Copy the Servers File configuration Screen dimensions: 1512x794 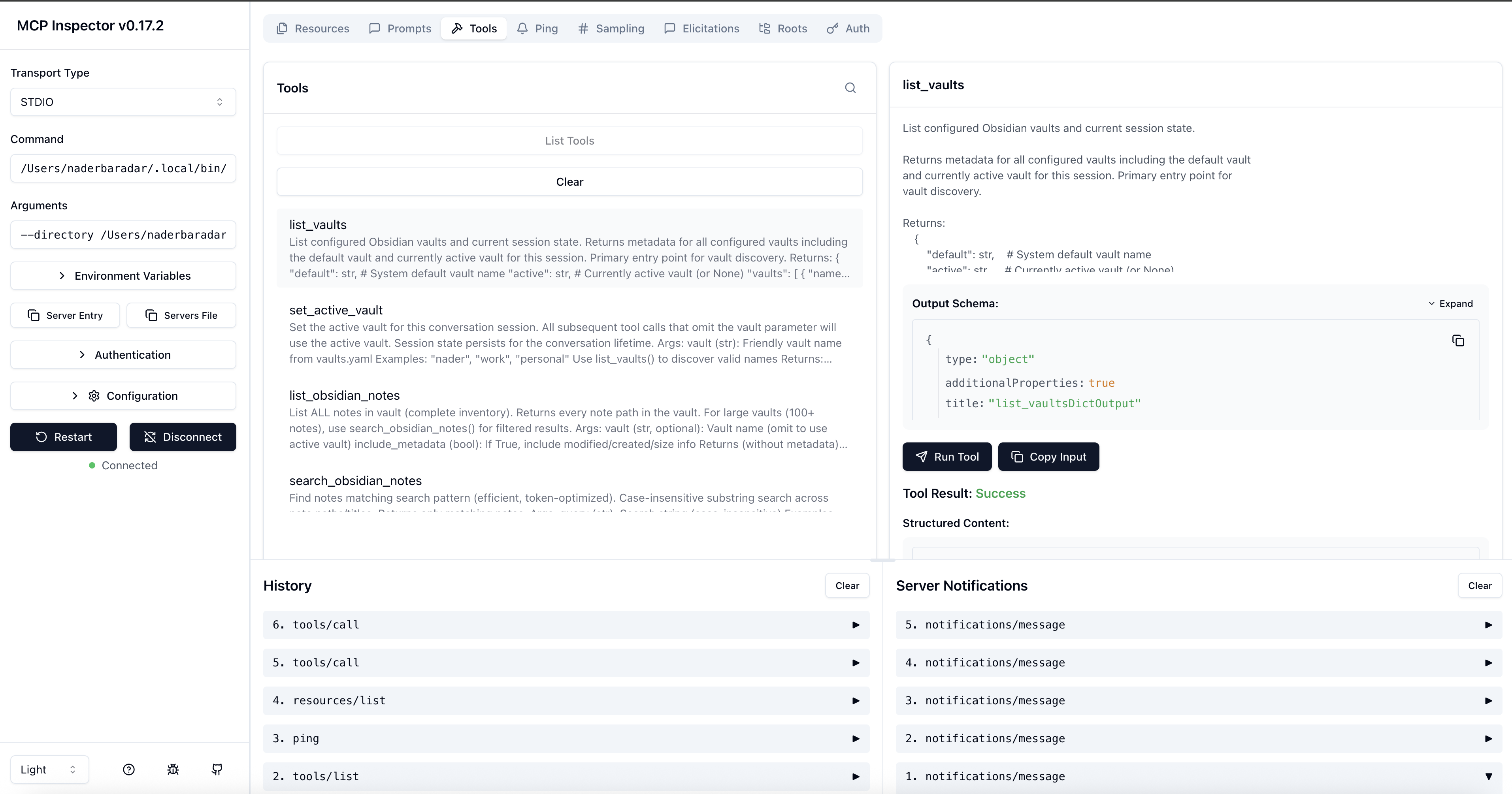click(181, 315)
